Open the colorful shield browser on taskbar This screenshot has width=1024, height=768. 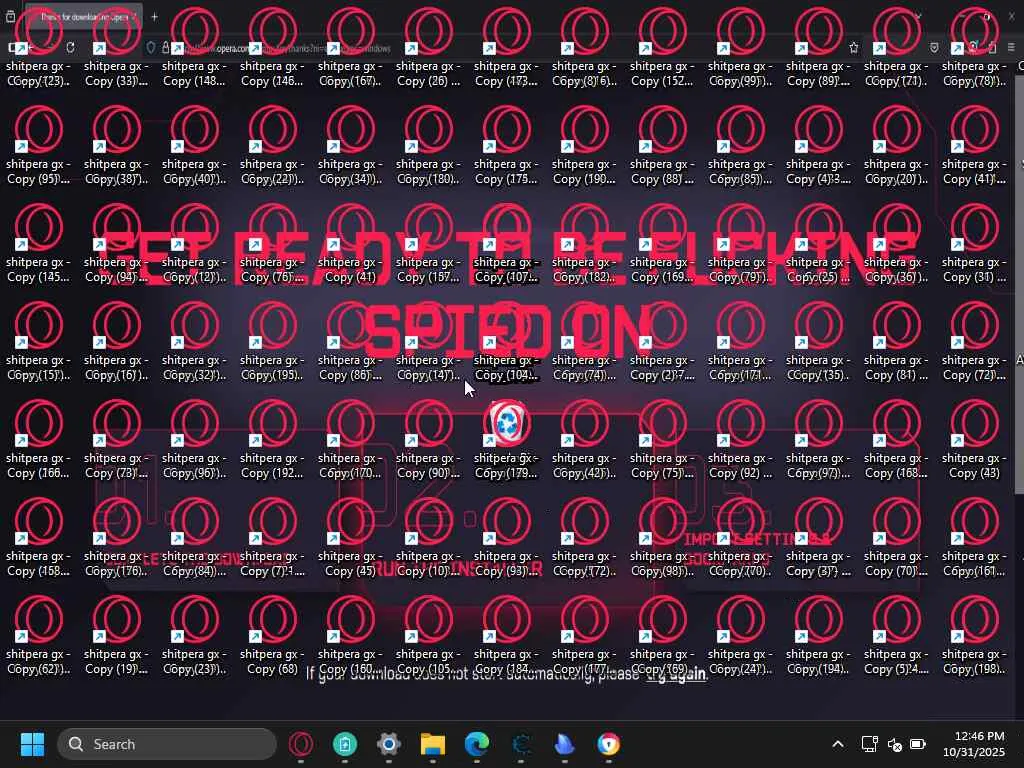609,744
